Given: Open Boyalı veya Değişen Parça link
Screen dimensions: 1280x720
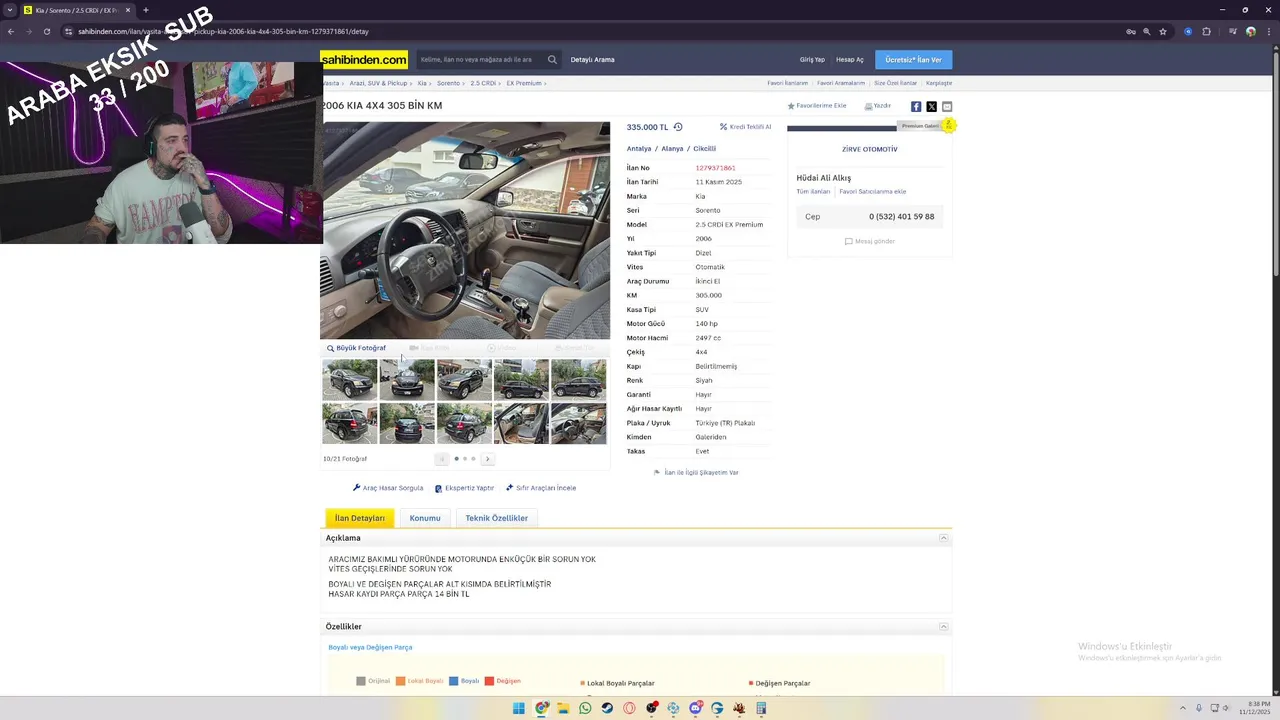Looking at the screenshot, I should [x=370, y=647].
